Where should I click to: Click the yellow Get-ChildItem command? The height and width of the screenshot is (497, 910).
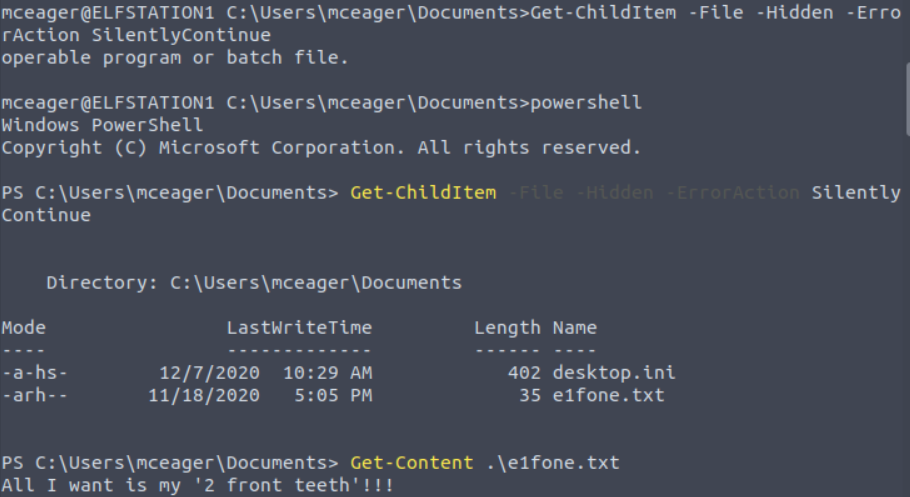(422, 193)
